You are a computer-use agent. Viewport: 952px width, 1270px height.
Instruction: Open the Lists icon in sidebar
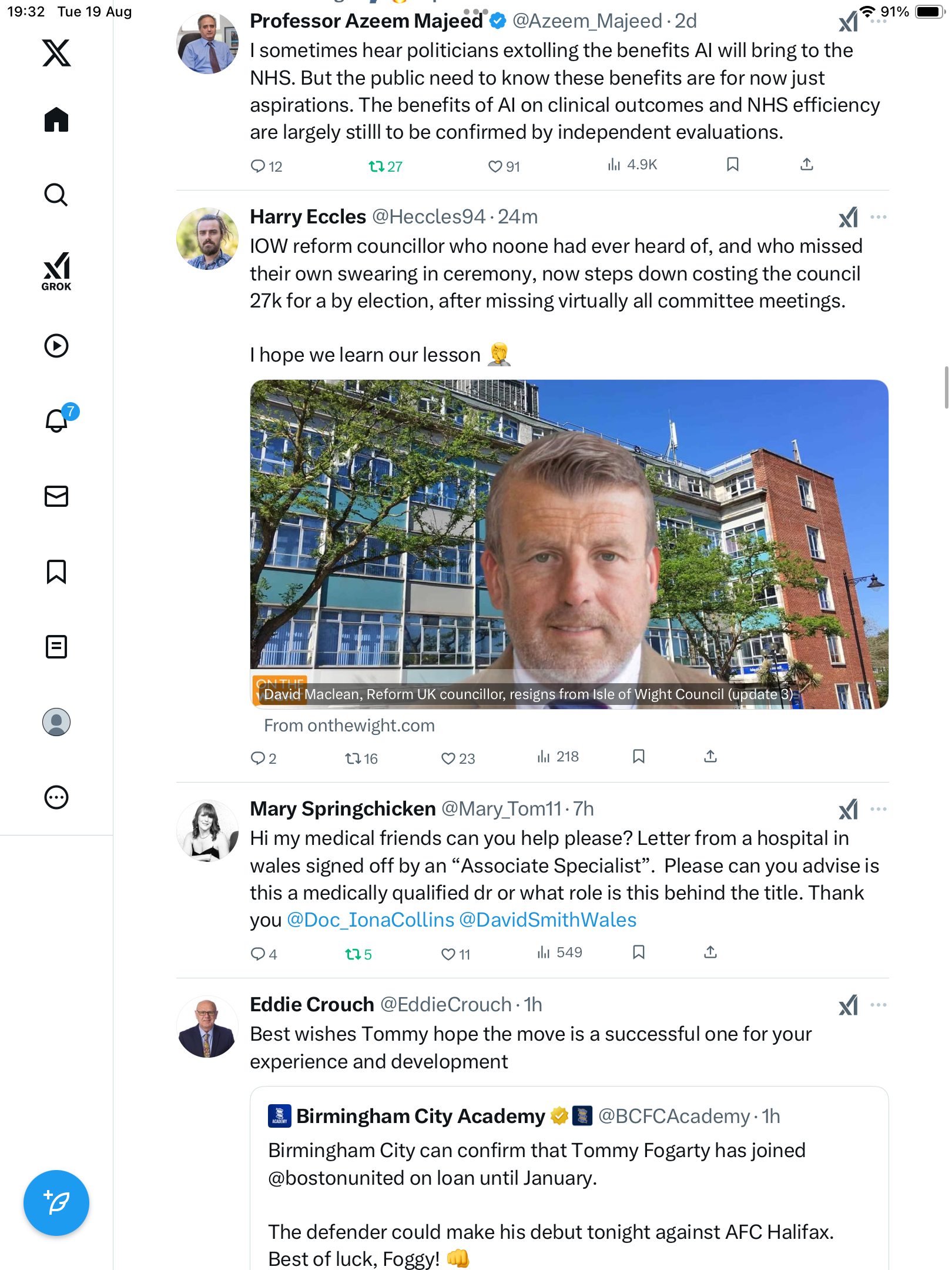(x=56, y=647)
